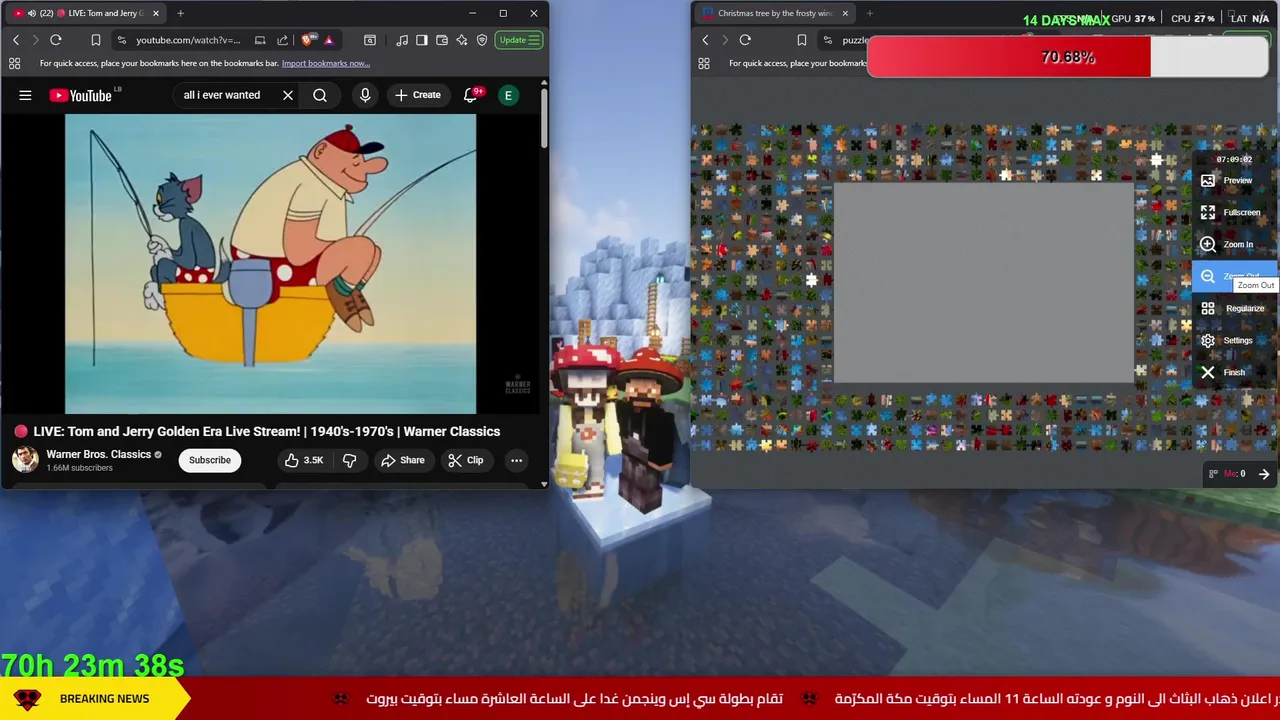This screenshot has height=720, width=1280.
Task: Click the green Update button
Action: (520, 40)
